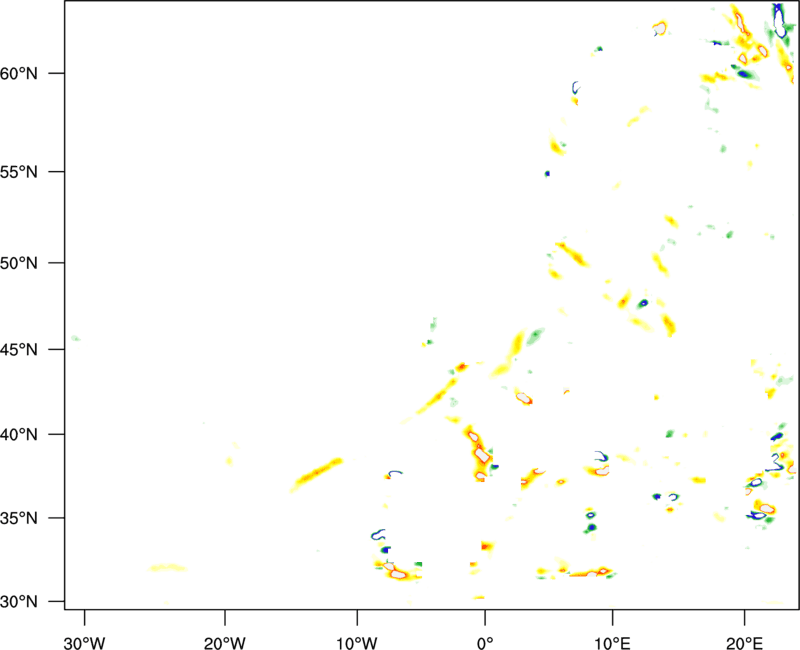The height and width of the screenshot is (650, 800).
Task: Click the 20°W longitude label
Action: (225, 643)
